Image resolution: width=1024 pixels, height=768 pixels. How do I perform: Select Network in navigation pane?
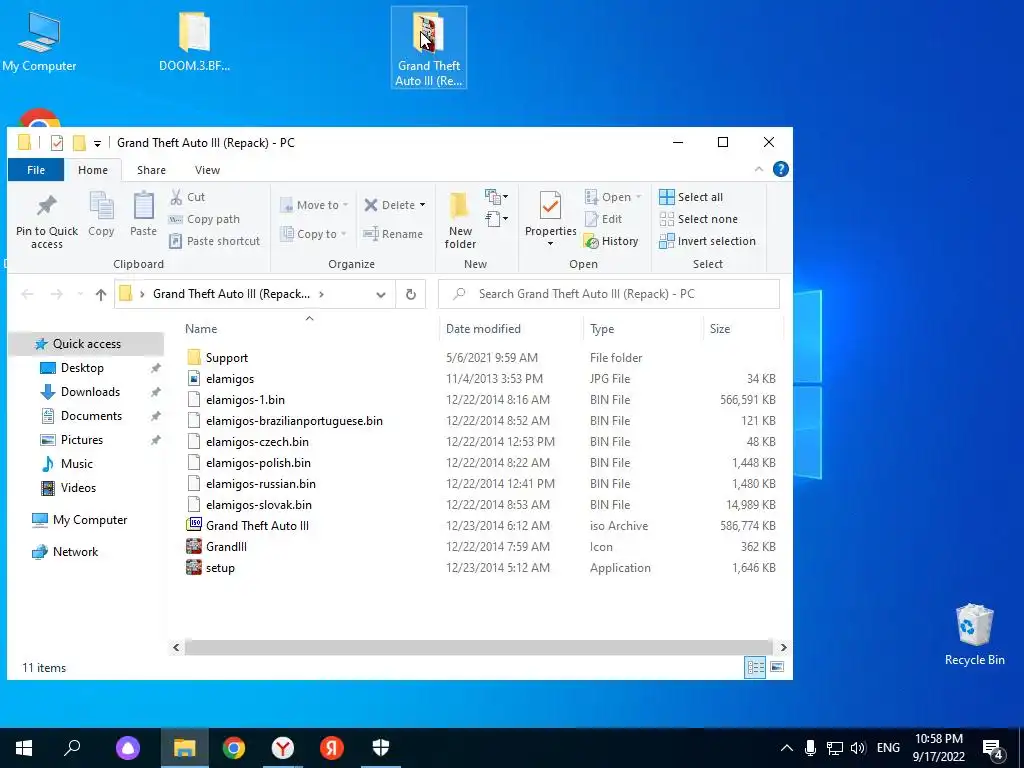[x=75, y=552]
